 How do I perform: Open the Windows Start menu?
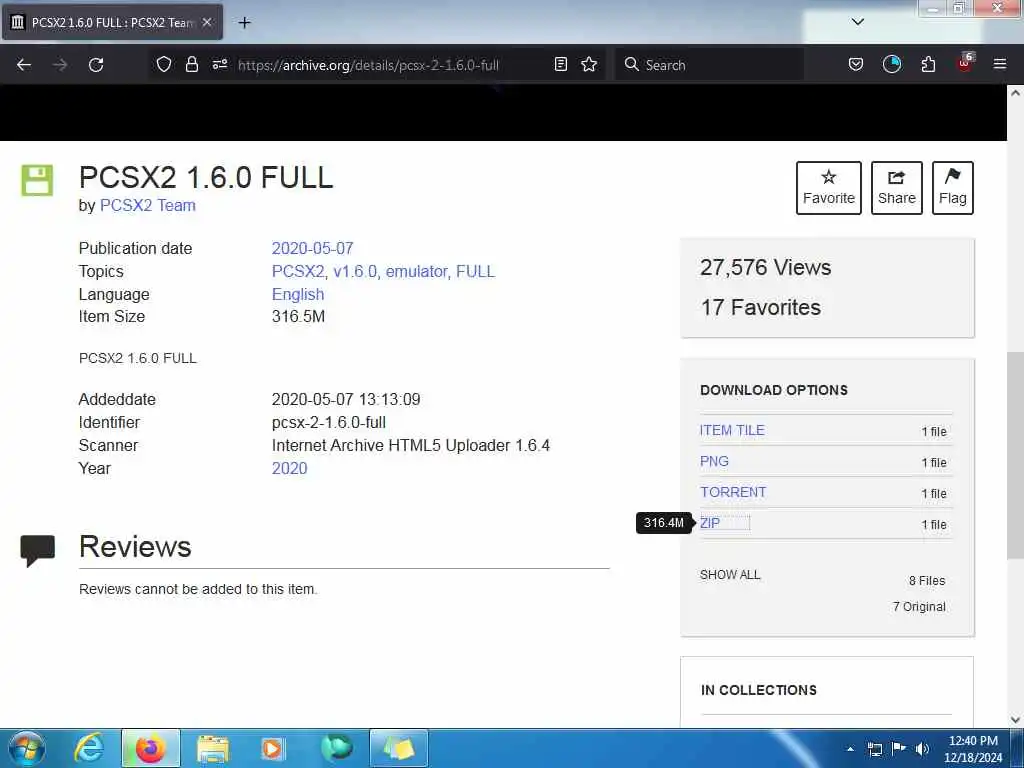pos(27,748)
